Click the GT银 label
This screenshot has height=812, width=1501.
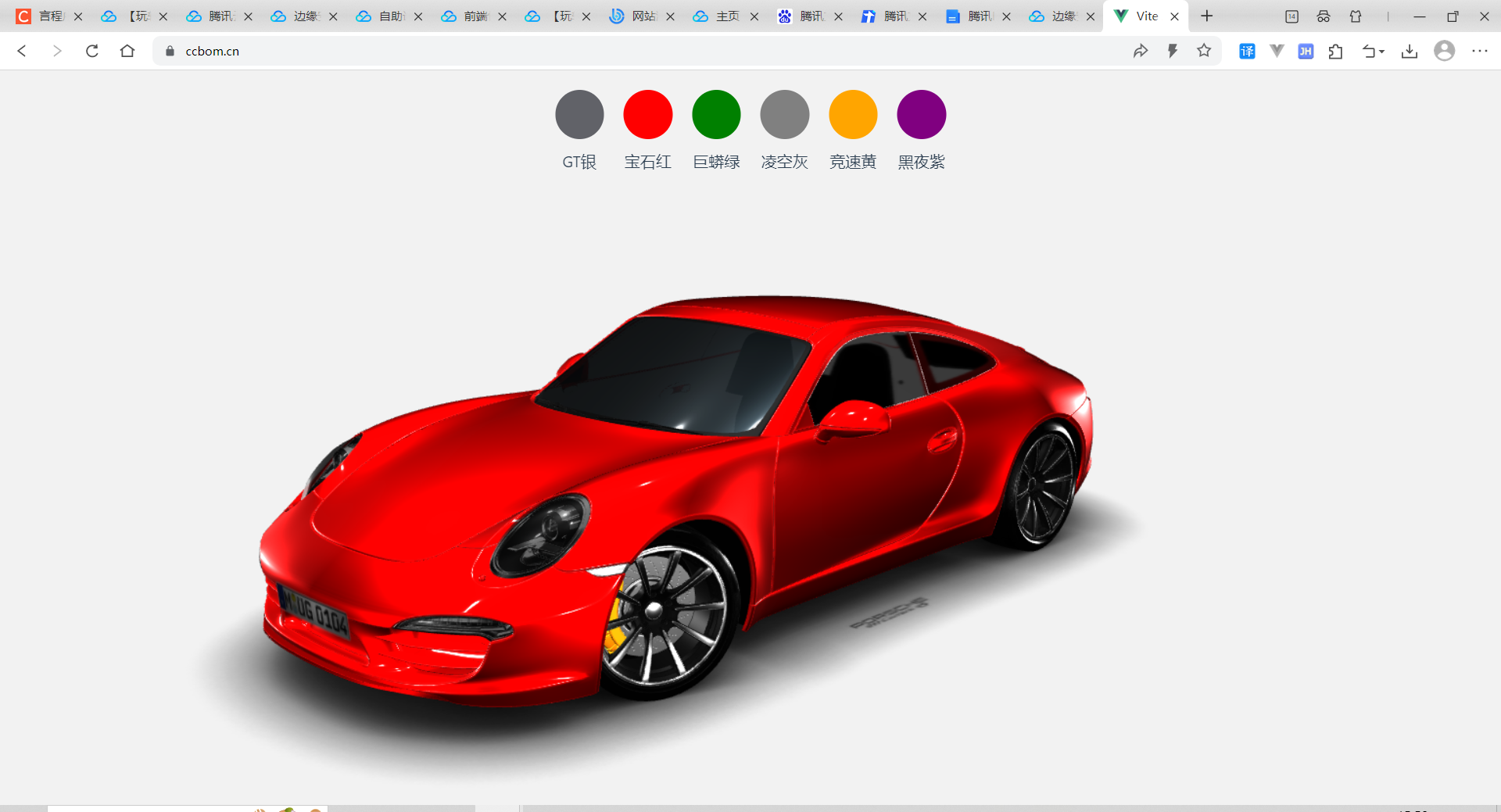[x=579, y=162]
